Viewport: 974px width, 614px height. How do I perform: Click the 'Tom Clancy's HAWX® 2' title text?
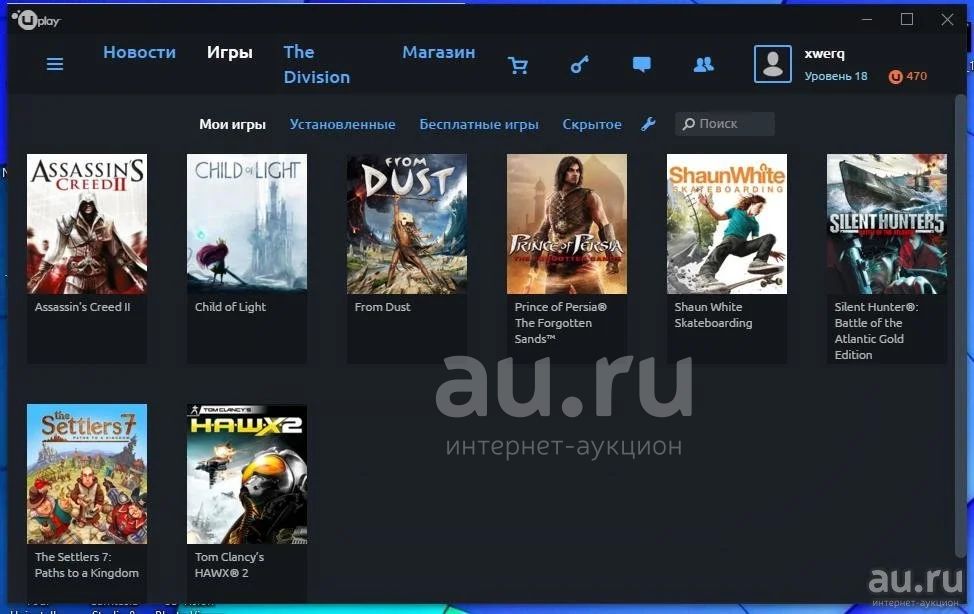click(229, 565)
